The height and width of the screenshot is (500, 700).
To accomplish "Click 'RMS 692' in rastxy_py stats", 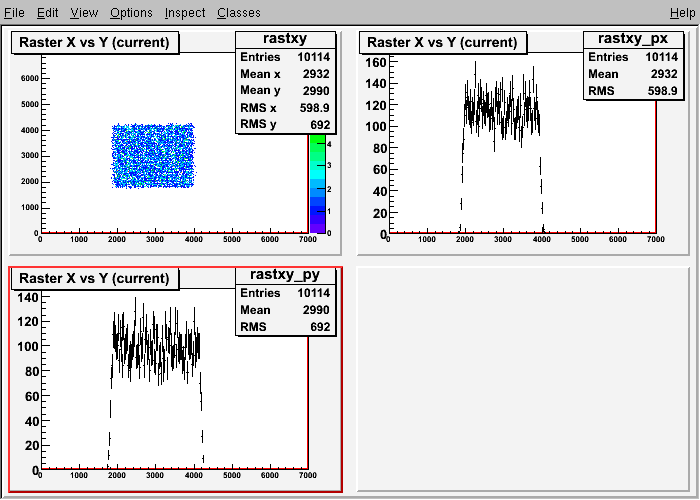I will pos(285,327).
